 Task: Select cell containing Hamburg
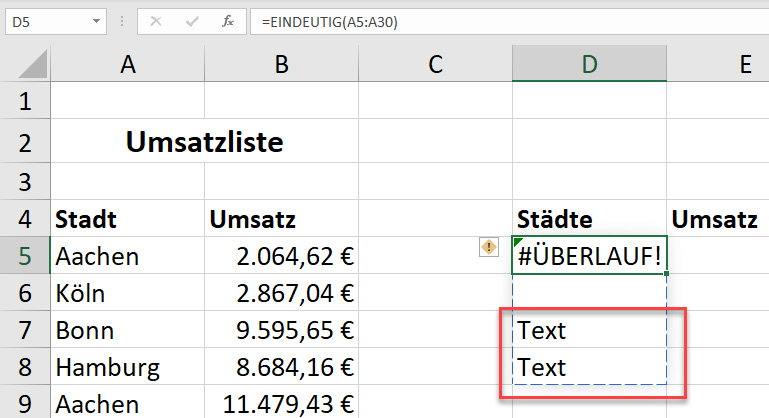(x=127, y=367)
